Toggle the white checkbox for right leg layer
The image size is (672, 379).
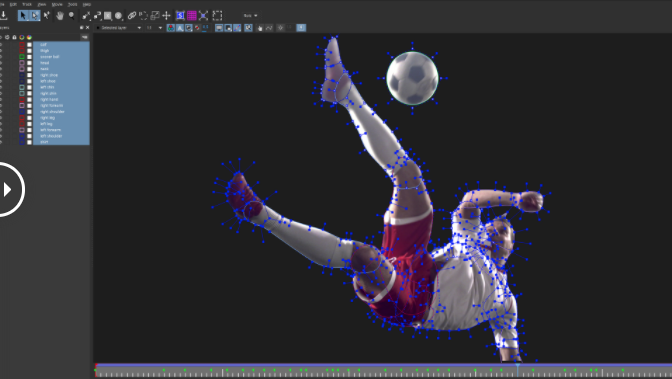click(30, 117)
